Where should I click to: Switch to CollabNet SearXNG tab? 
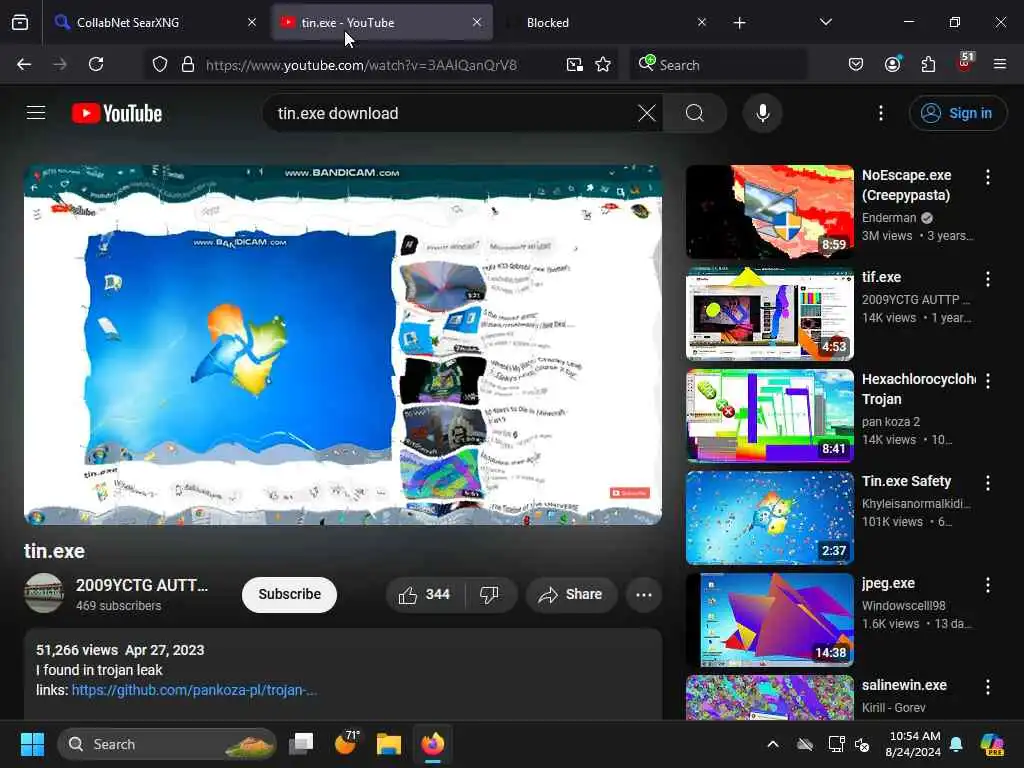click(x=155, y=22)
